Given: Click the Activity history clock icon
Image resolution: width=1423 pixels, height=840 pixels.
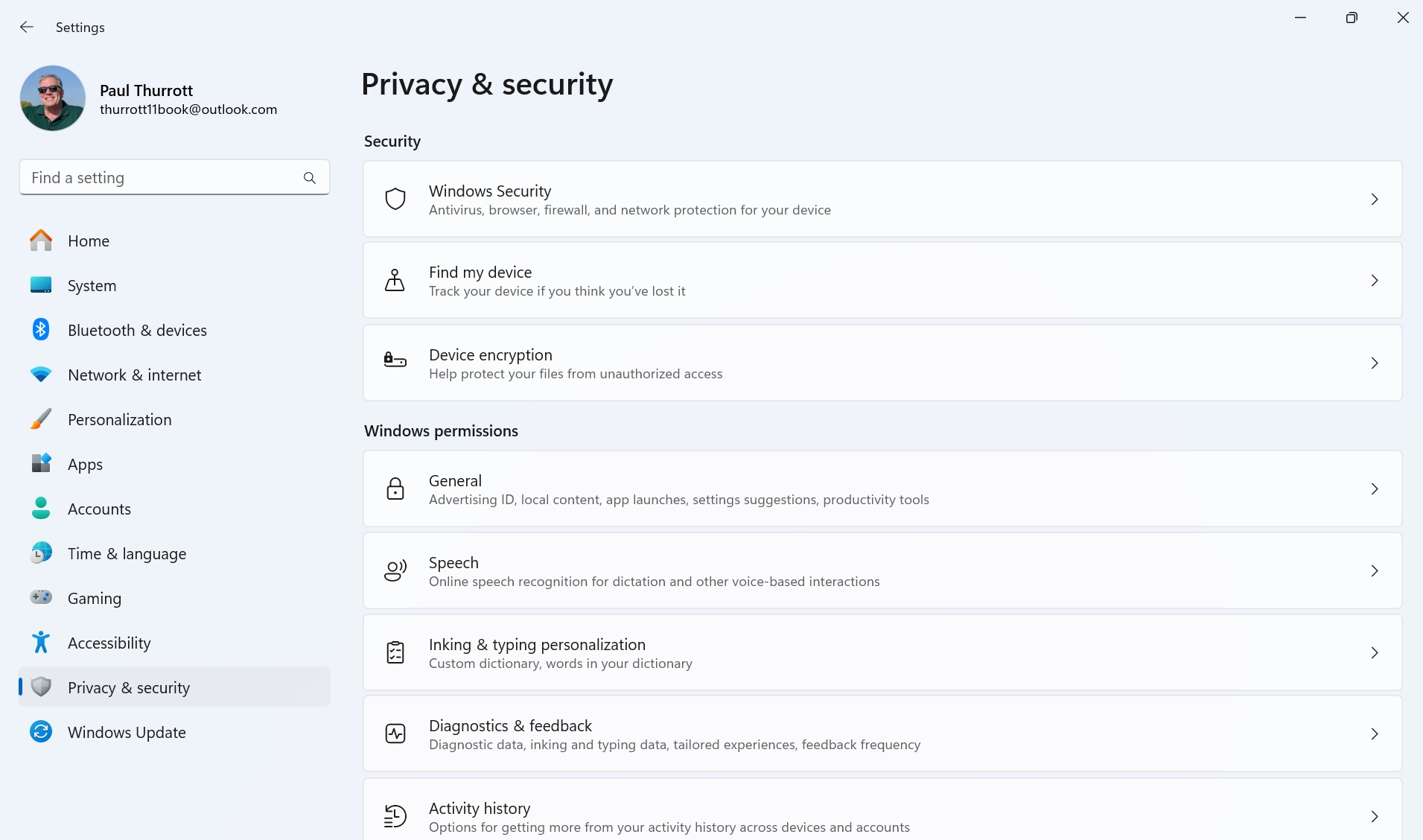Looking at the screenshot, I should pyautogui.click(x=395, y=815).
